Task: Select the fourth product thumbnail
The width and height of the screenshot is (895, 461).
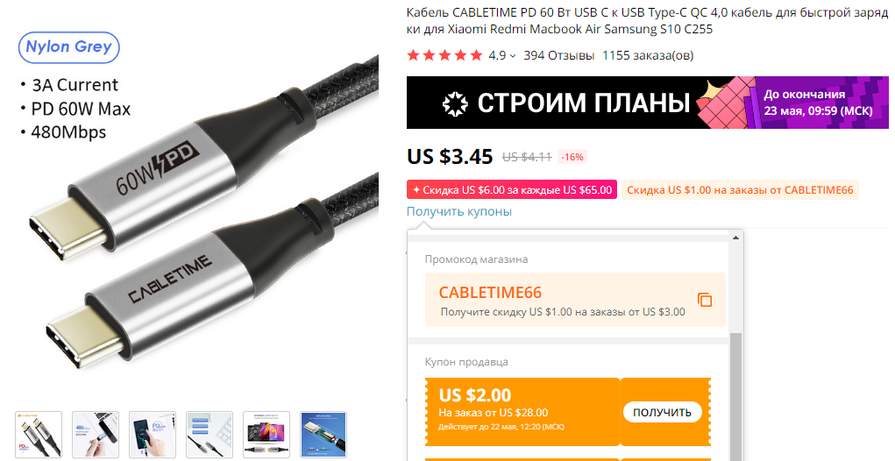Action: [209, 434]
